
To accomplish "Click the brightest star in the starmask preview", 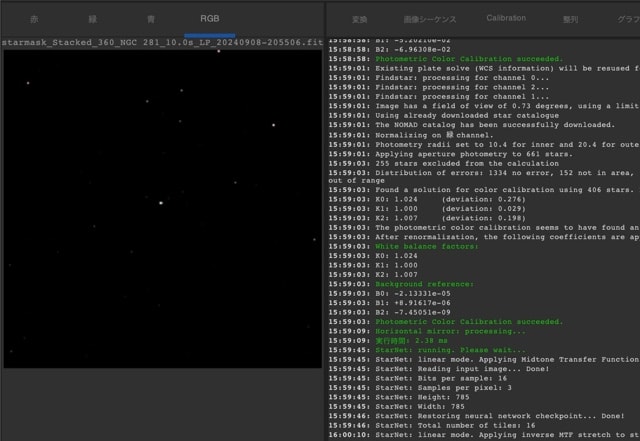I will [x=161, y=203].
